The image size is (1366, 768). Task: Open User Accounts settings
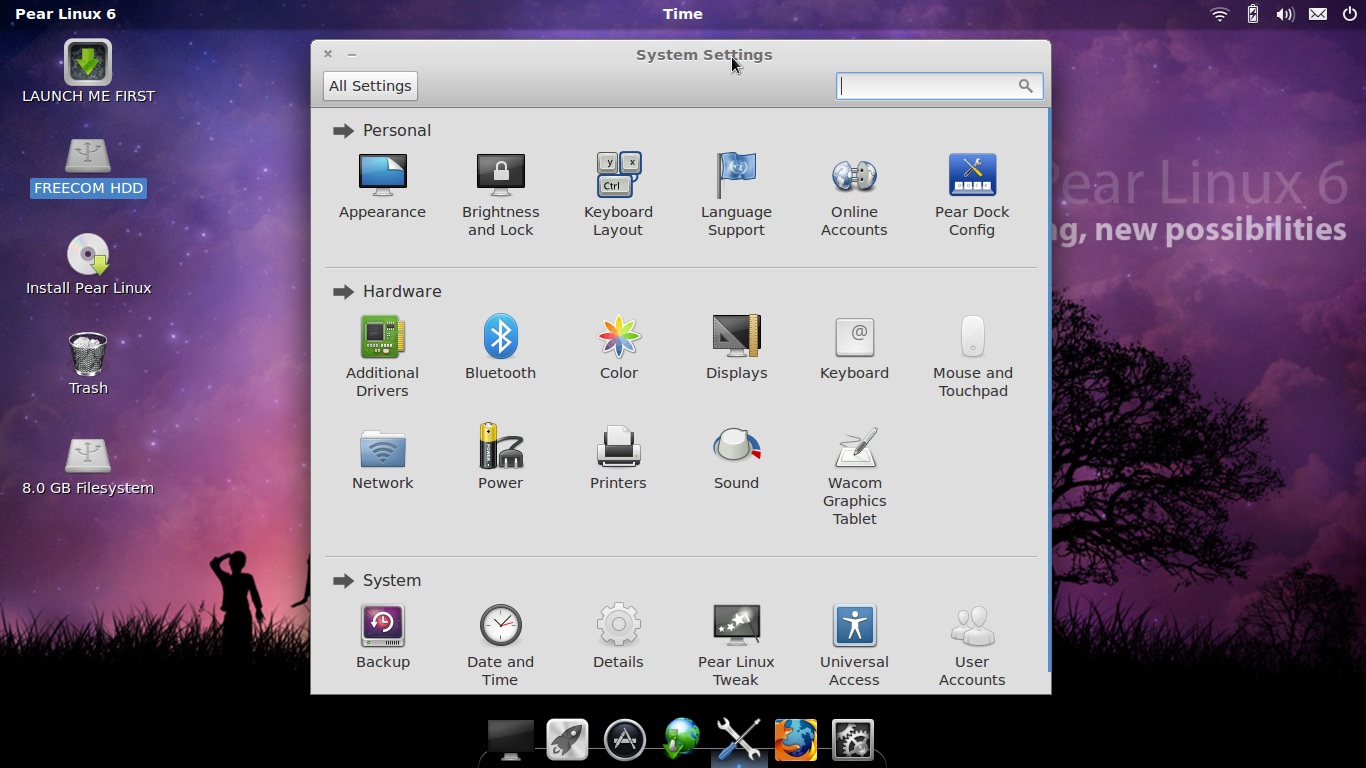point(972,645)
